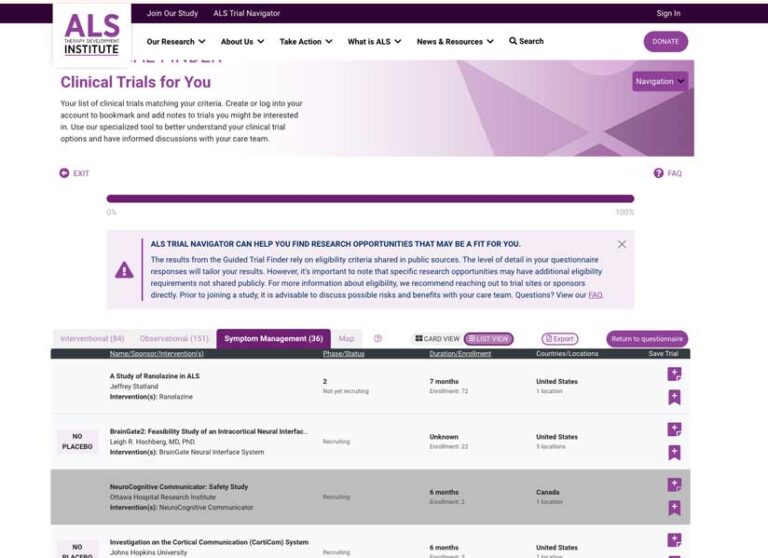Add note to Ranolazine study
768x558 pixels.
click(x=674, y=374)
